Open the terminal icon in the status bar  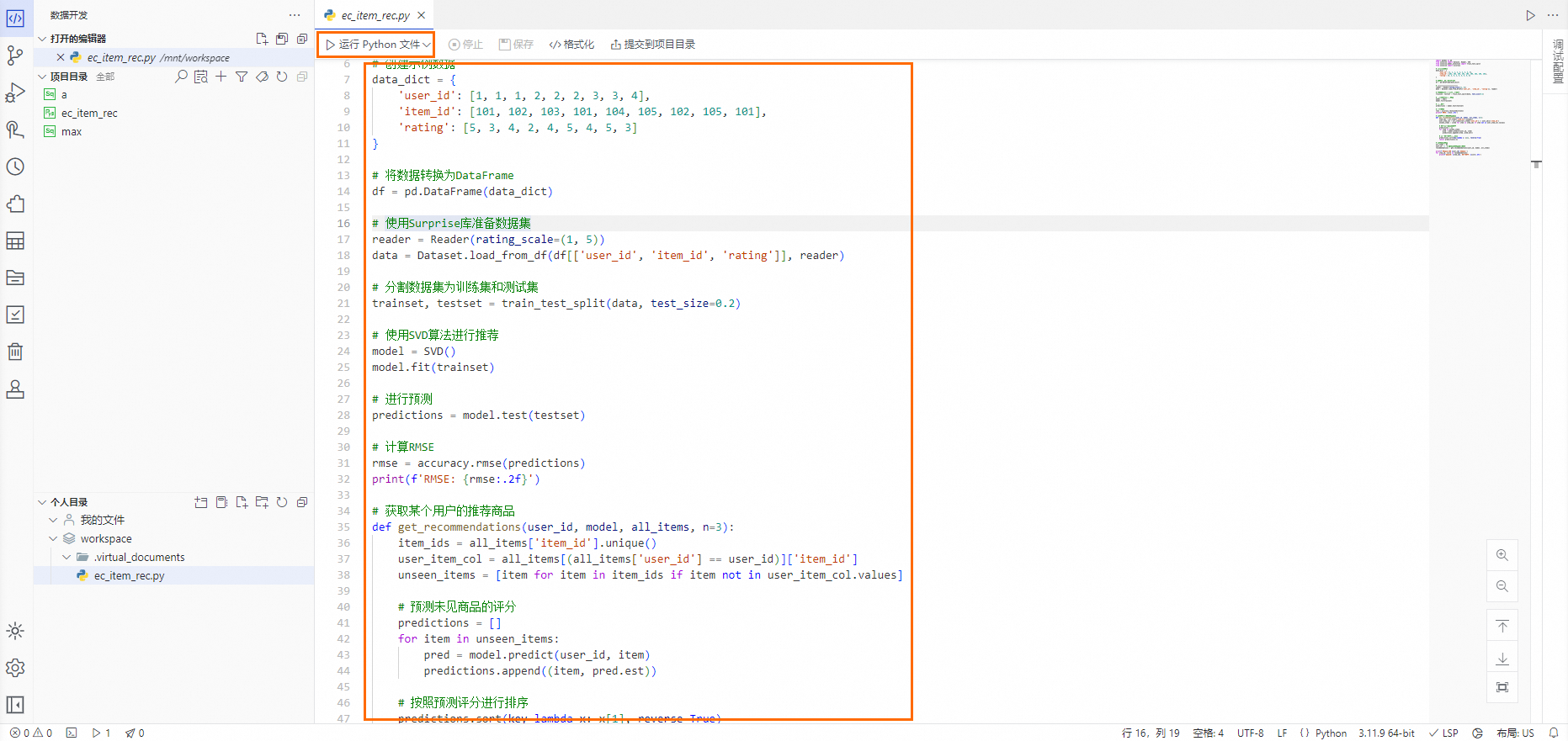tap(72, 733)
